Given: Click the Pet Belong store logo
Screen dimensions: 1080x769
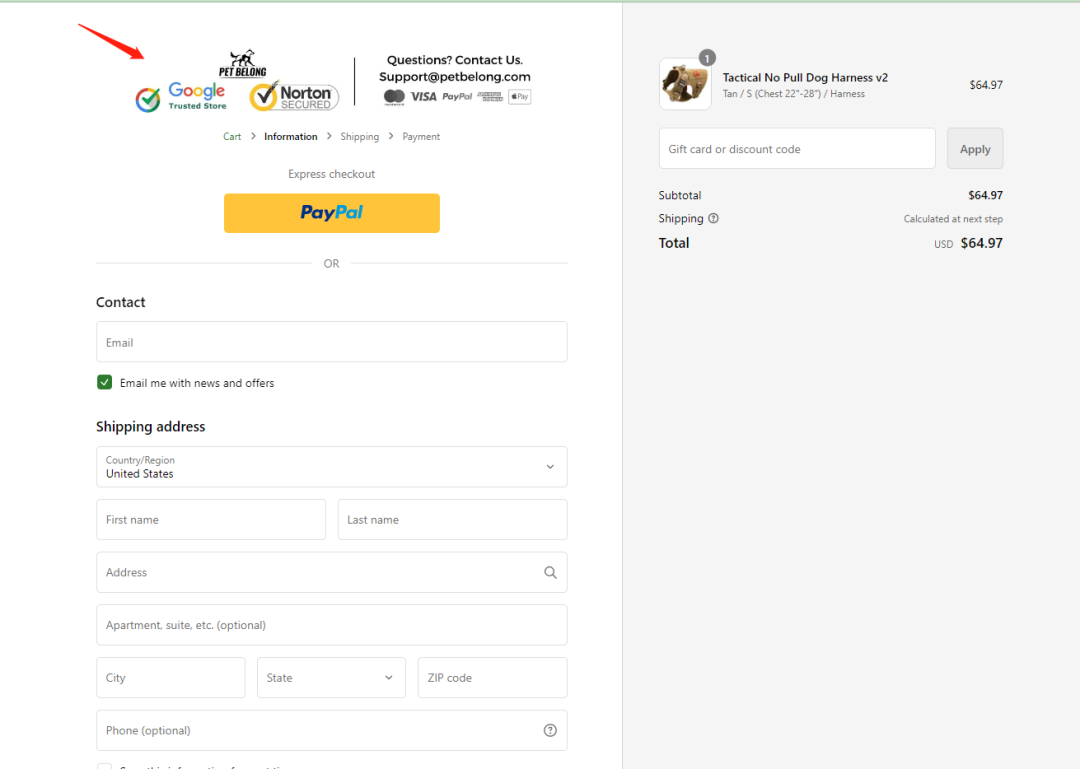Looking at the screenshot, I should (243, 65).
